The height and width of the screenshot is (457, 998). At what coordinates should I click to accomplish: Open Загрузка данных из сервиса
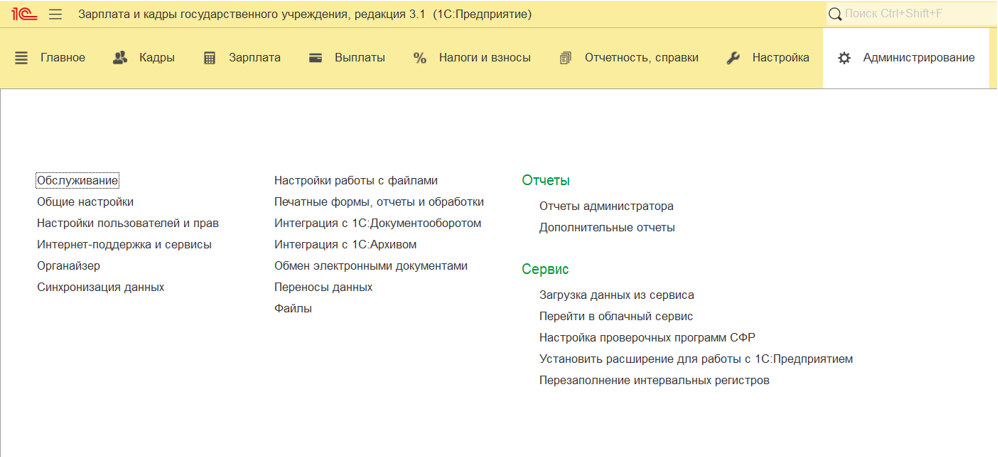[x=617, y=295]
